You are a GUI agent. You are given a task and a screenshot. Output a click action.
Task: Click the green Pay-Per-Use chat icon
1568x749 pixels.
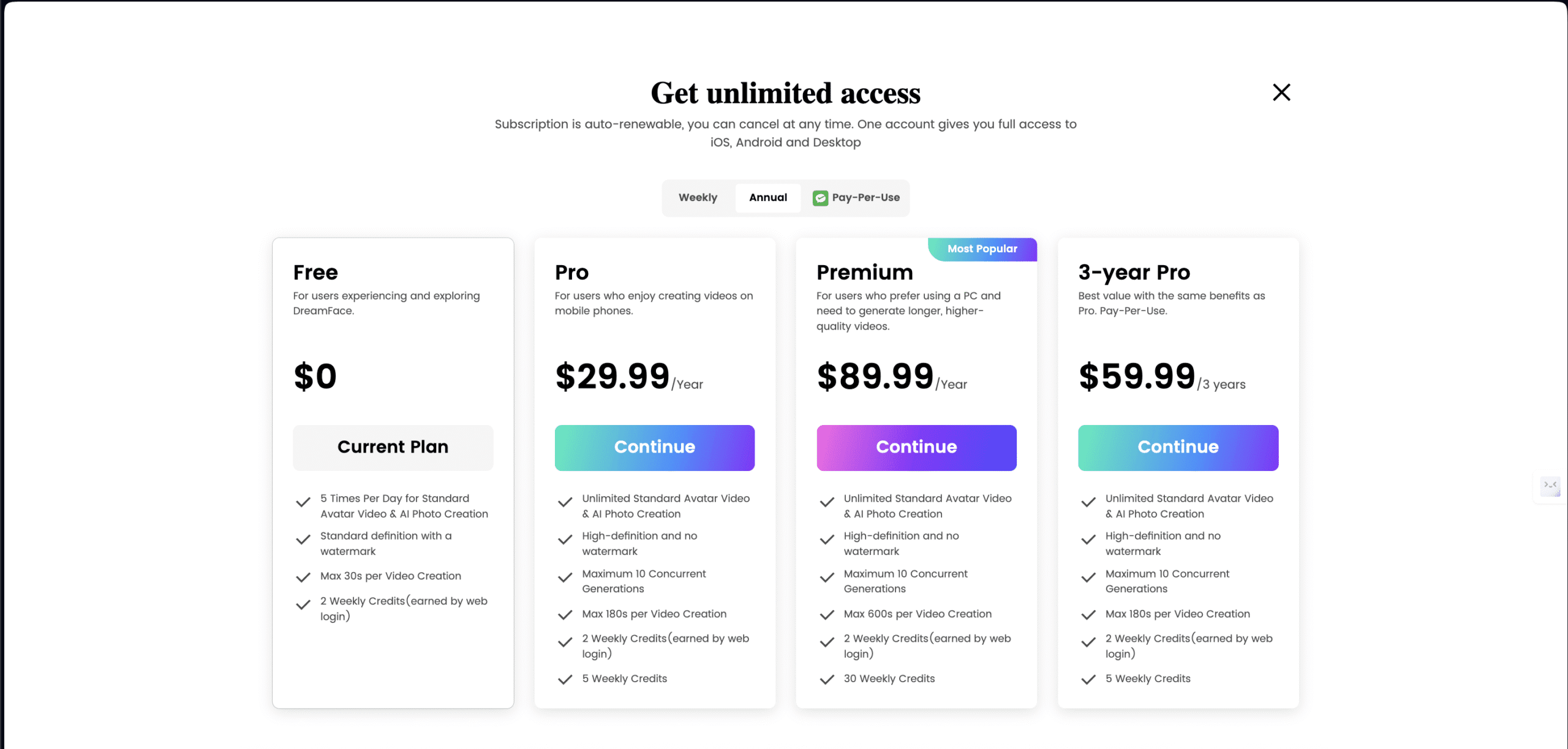click(x=820, y=198)
